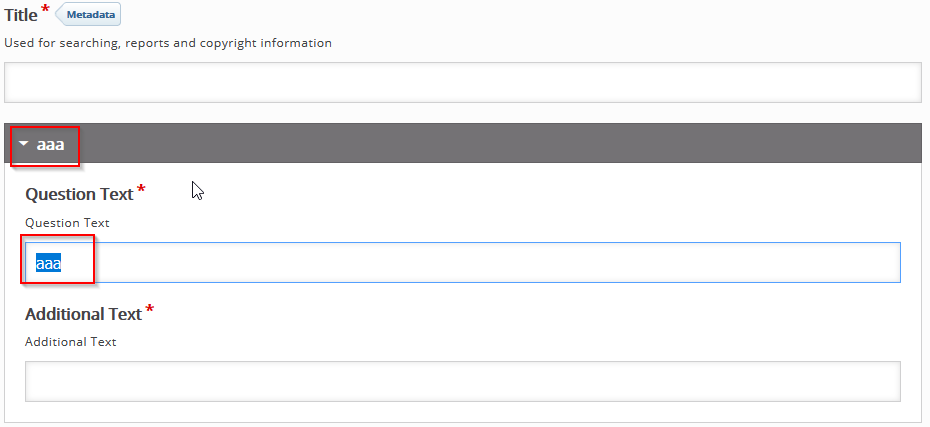The width and height of the screenshot is (930, 427).
Task: Click the bold Title label
Action: click(x=21, y=15)
